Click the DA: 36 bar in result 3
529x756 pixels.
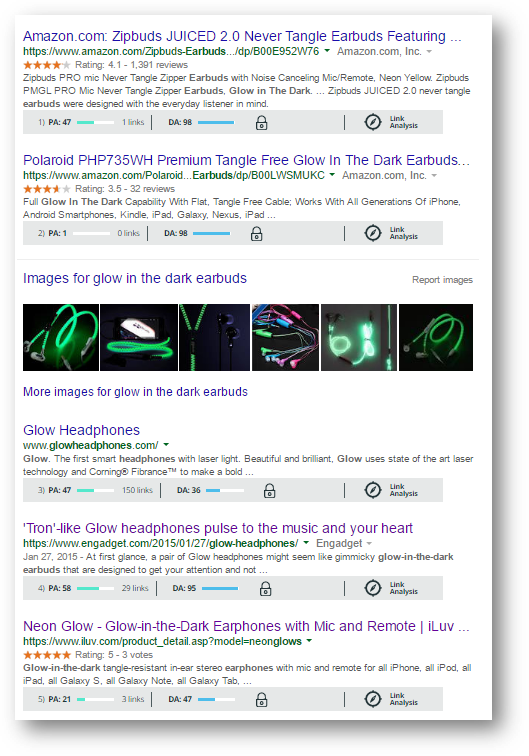tap(225, 490)
